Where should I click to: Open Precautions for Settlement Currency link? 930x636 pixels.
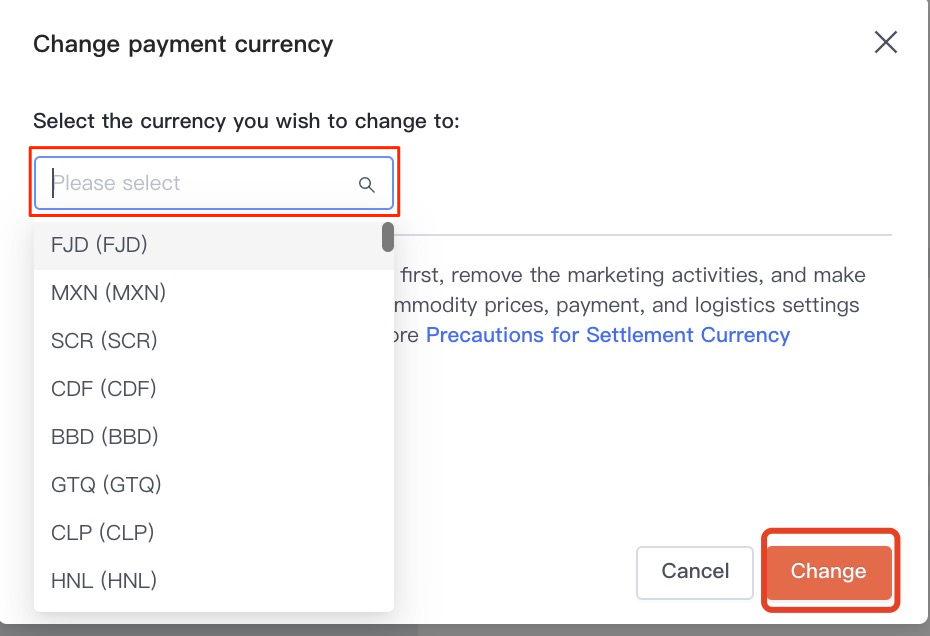coord(608,335)
